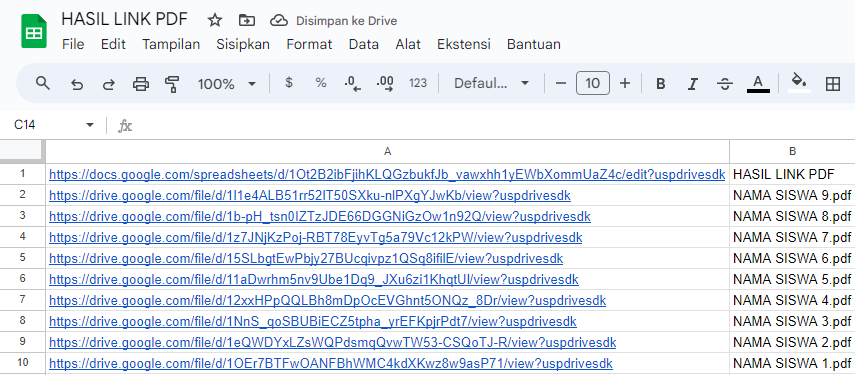Open the Format menu
855x375 pixels.
point(309,44)
